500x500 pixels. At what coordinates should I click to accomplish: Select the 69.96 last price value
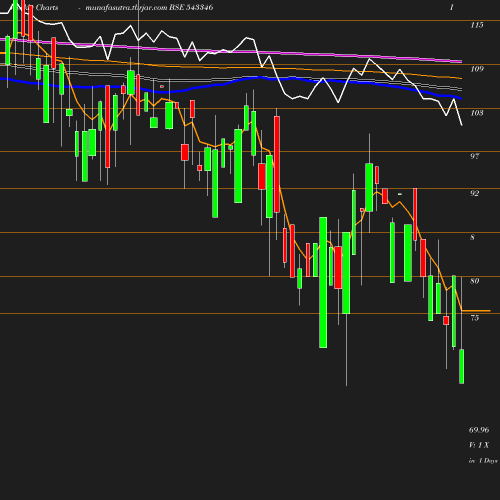pyautogui.click(x=479, y=430)
